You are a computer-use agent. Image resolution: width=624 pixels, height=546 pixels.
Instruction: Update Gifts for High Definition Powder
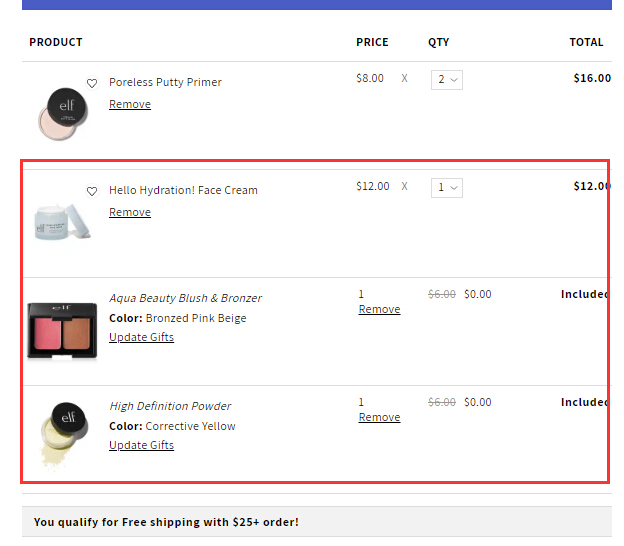point(141,445)
